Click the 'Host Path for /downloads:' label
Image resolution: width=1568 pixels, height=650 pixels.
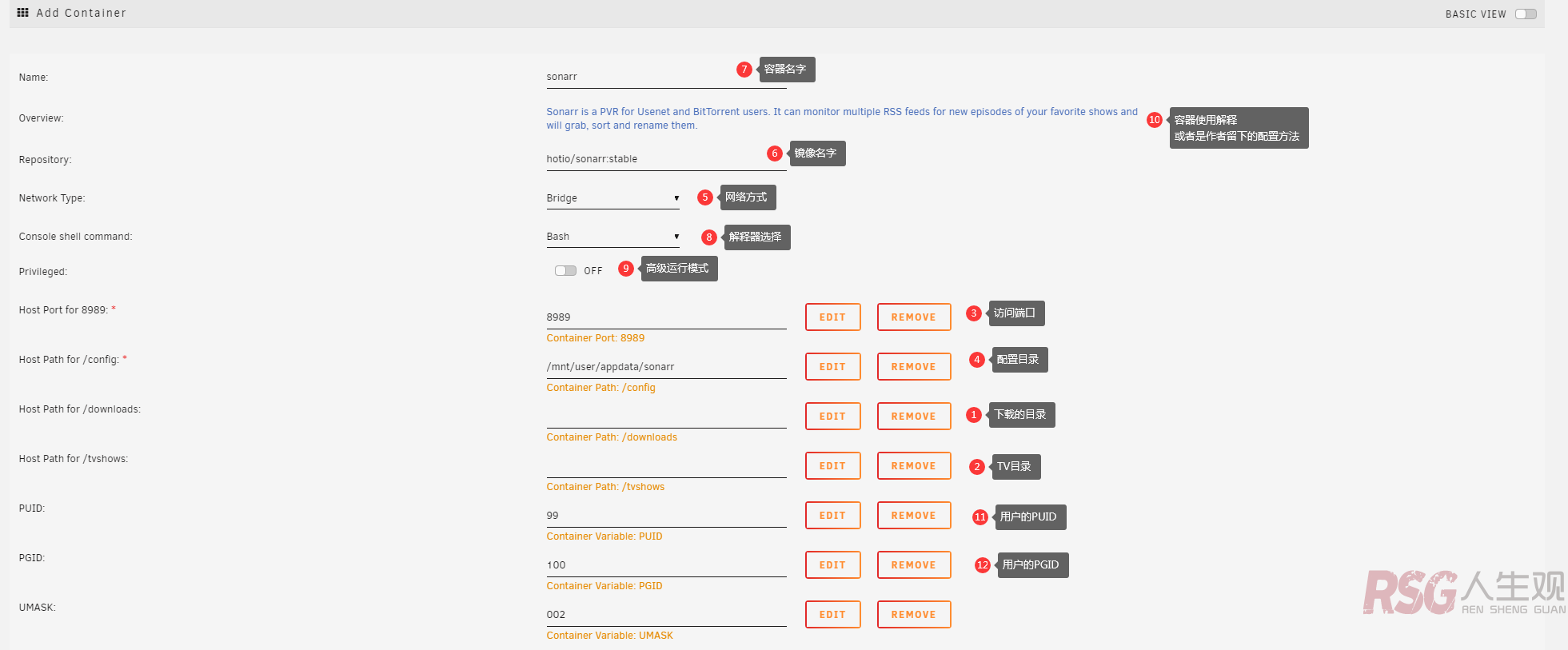point(79,409)
